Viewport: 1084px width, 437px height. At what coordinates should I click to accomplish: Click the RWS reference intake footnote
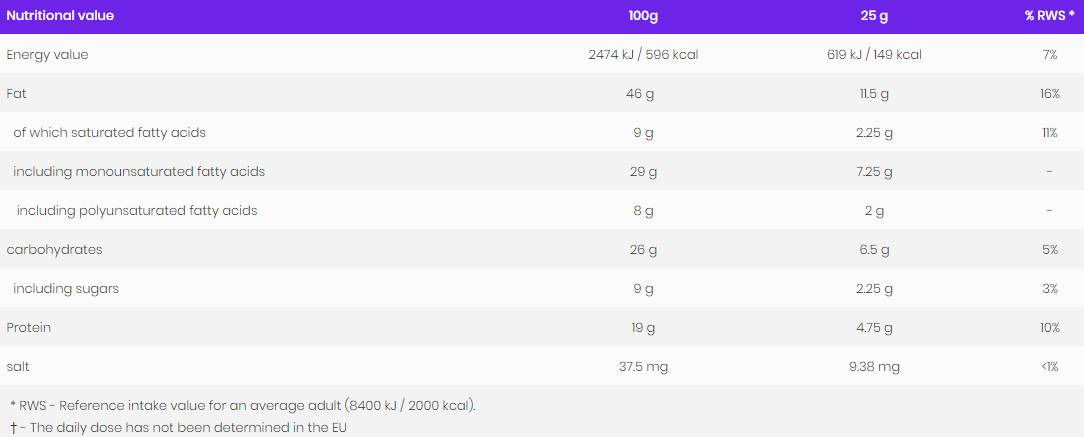[x=243, y=406]
